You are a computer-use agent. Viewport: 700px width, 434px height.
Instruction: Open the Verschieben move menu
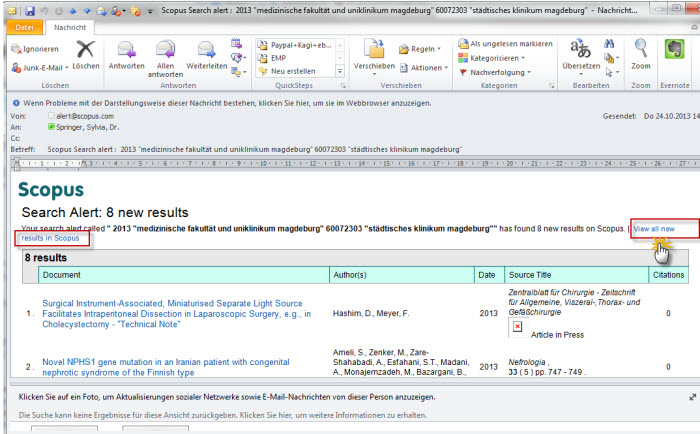[x=374, y=57]
